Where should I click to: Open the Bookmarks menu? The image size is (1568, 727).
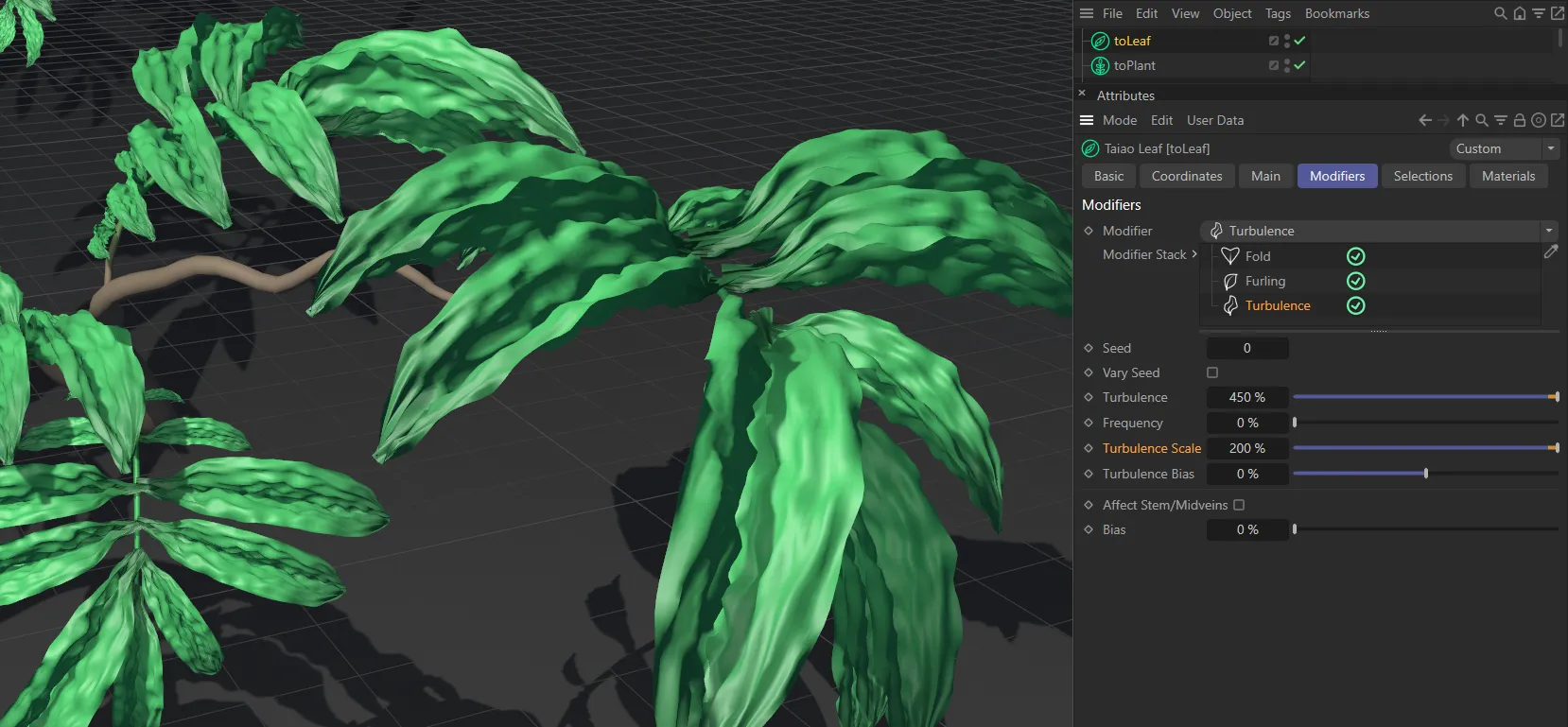pos(1337,13)
